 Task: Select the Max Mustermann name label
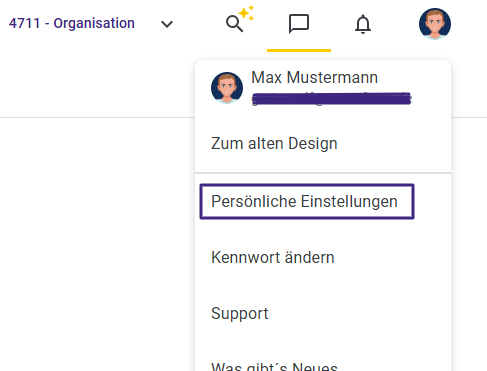pyautogui.click(x=314, y=78)
